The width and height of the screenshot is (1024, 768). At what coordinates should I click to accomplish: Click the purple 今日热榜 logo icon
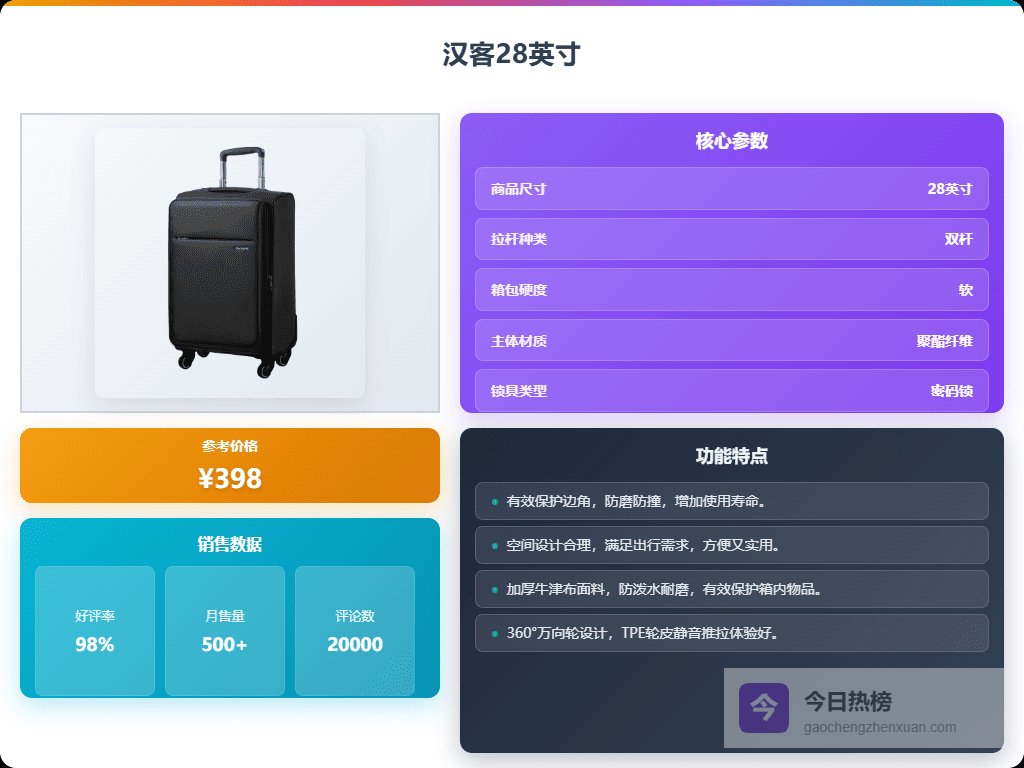[763, 708]
